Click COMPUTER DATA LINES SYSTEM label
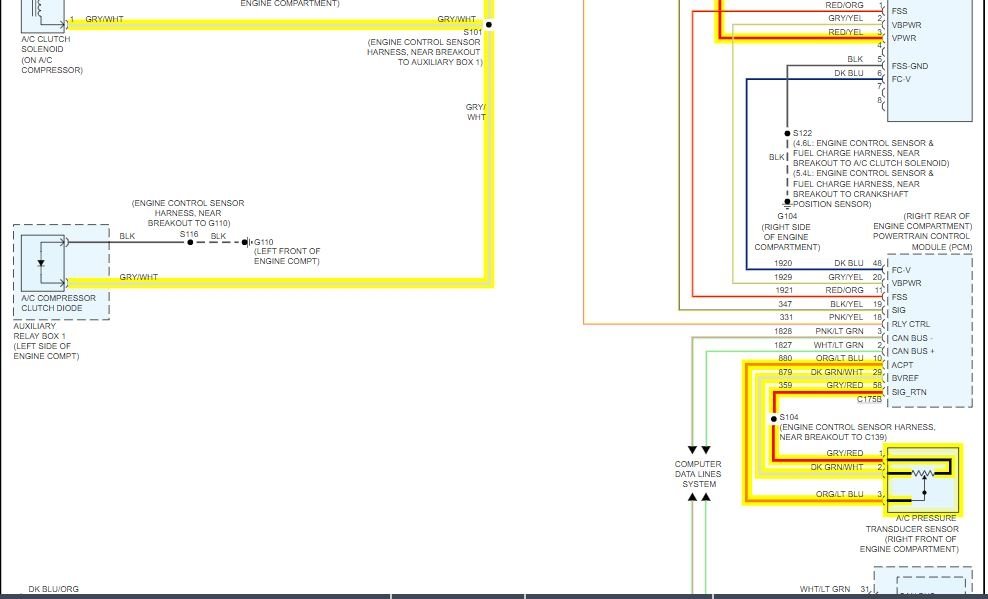Image resolution: width=988 pixels, height=599 pixels. pos(698,474)
